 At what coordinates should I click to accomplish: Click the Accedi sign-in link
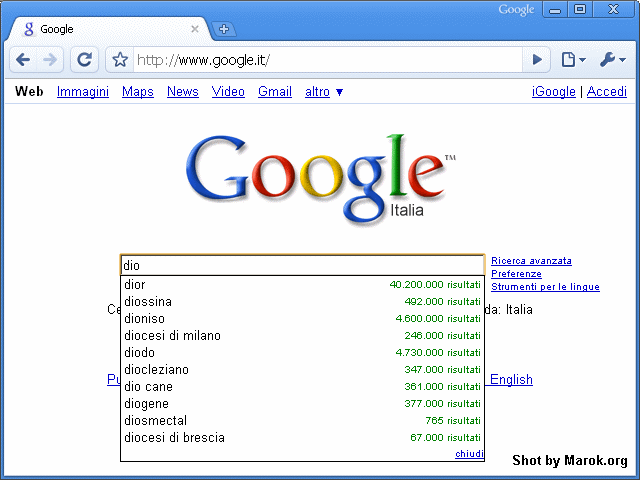pyautogui.click(x=607, y=91)
